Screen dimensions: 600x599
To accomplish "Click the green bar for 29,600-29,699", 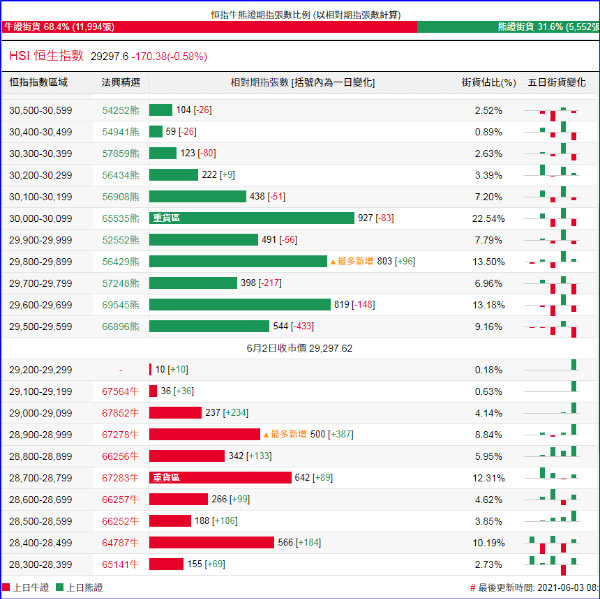I will point(240,304).
